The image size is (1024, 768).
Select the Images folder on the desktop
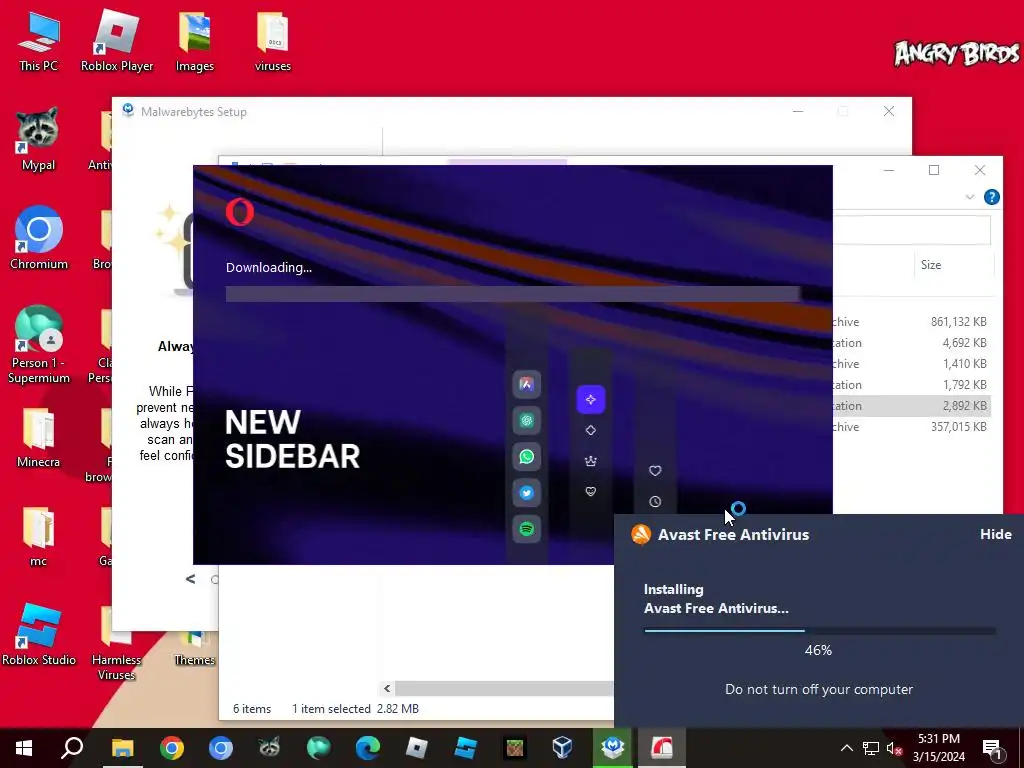tap(195, 40)
